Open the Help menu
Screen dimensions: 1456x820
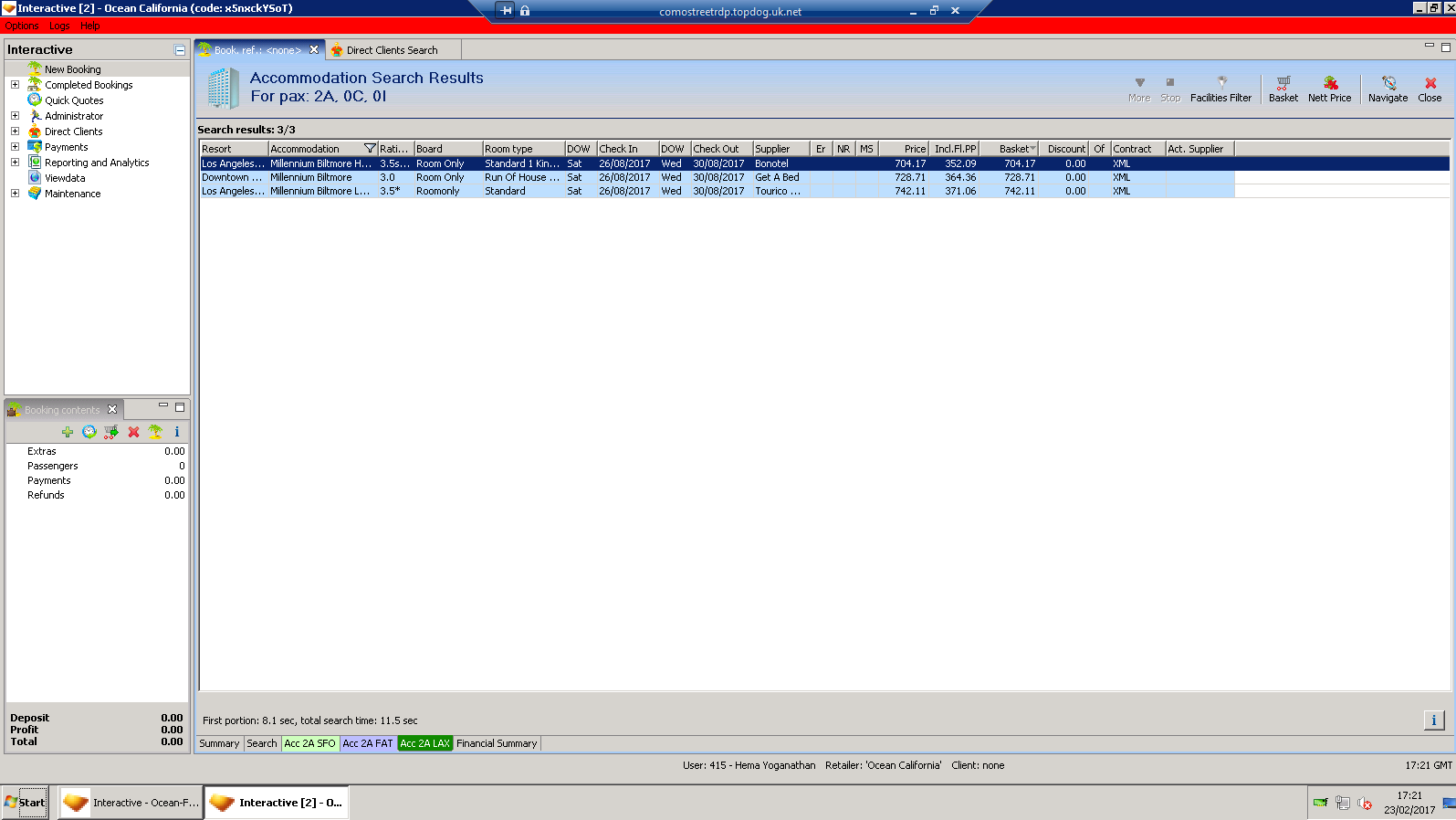tap(90, 26)
